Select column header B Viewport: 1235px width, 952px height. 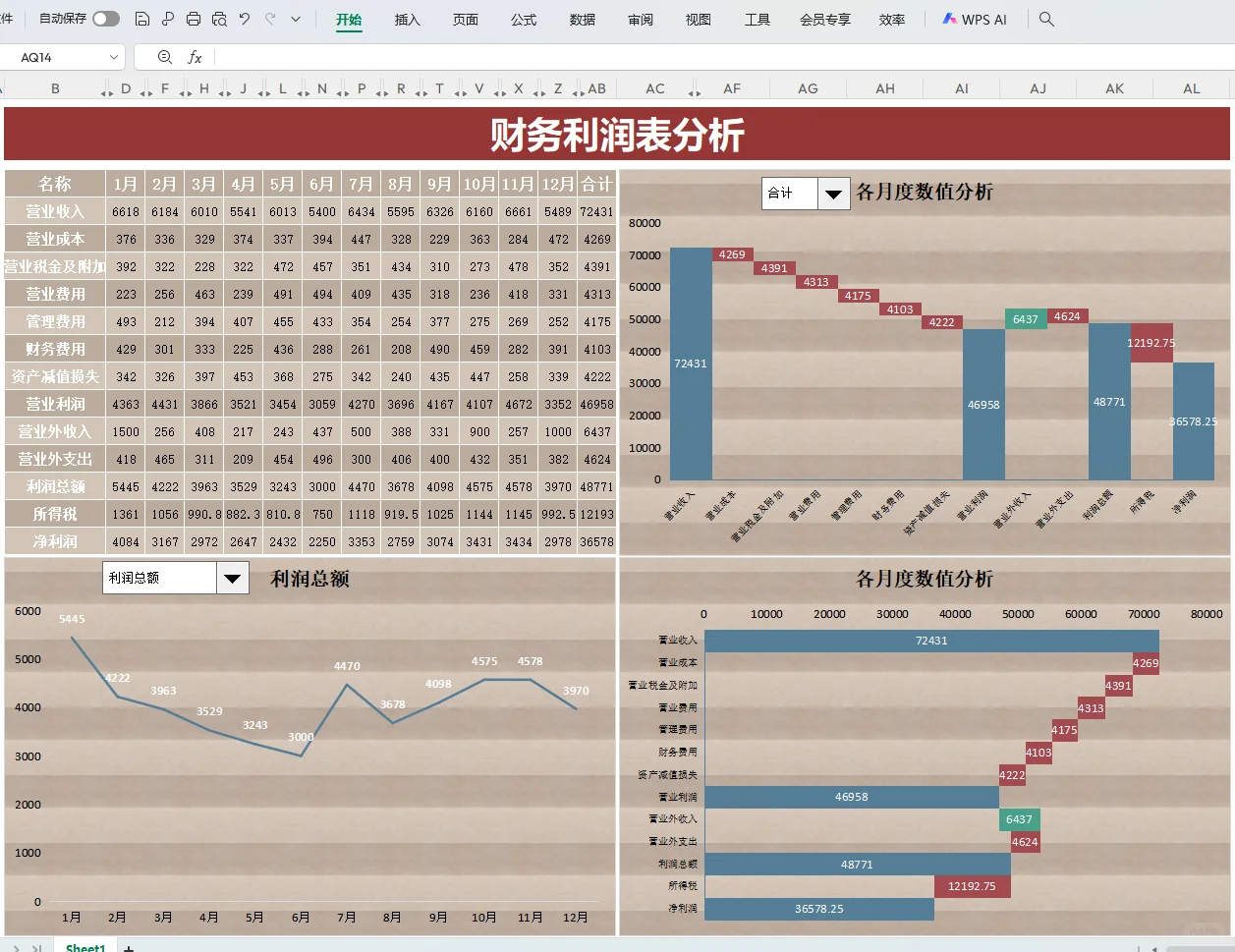point(55,88)
